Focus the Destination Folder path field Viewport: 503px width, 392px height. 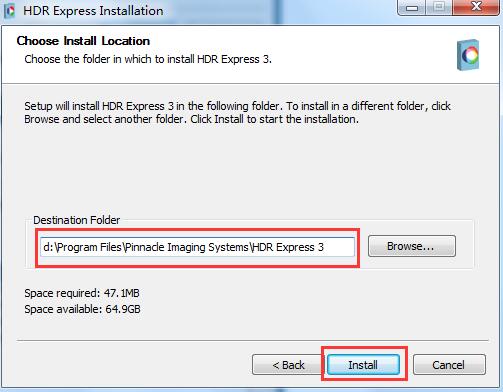coord(197,247)
